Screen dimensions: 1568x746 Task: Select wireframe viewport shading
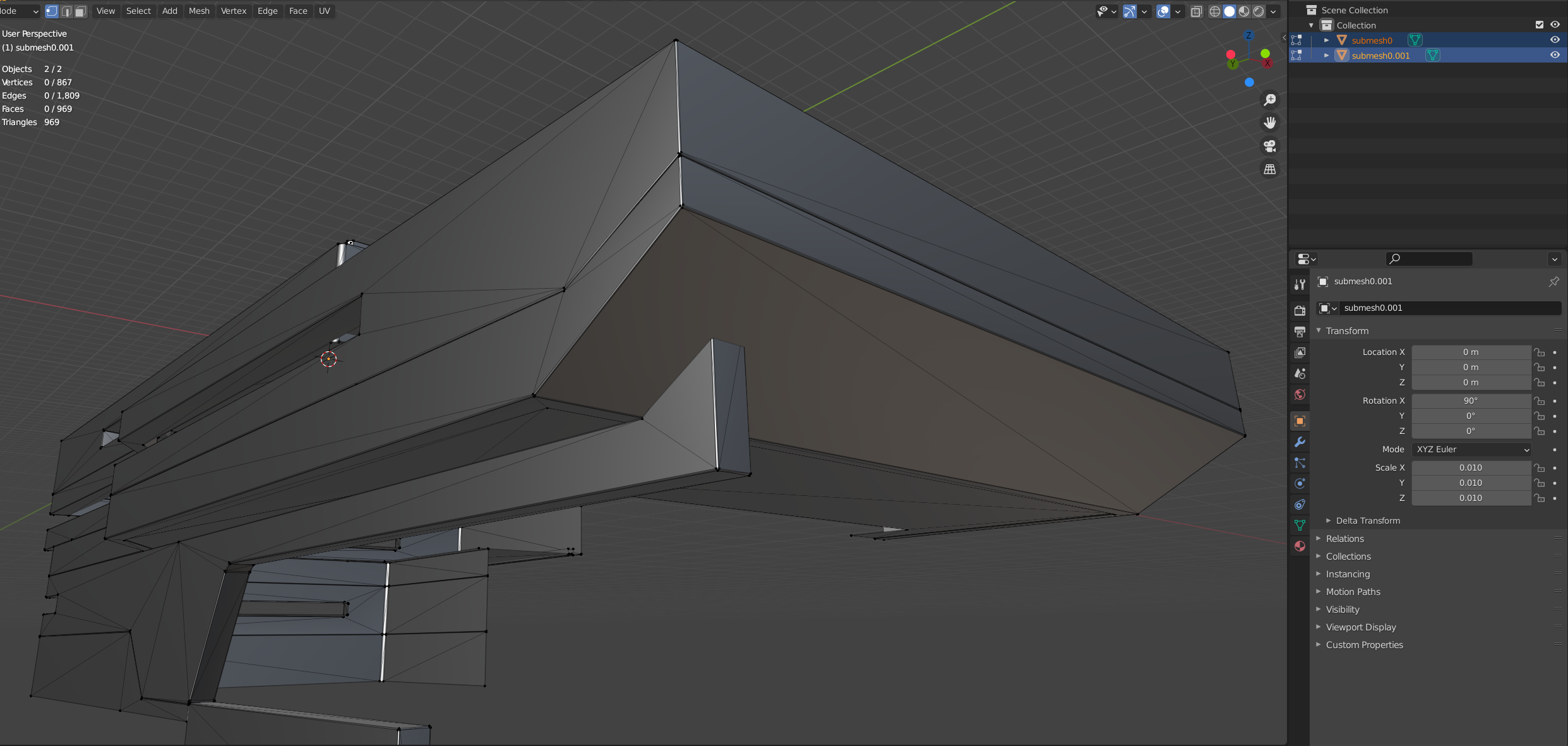pos(1214,11)
